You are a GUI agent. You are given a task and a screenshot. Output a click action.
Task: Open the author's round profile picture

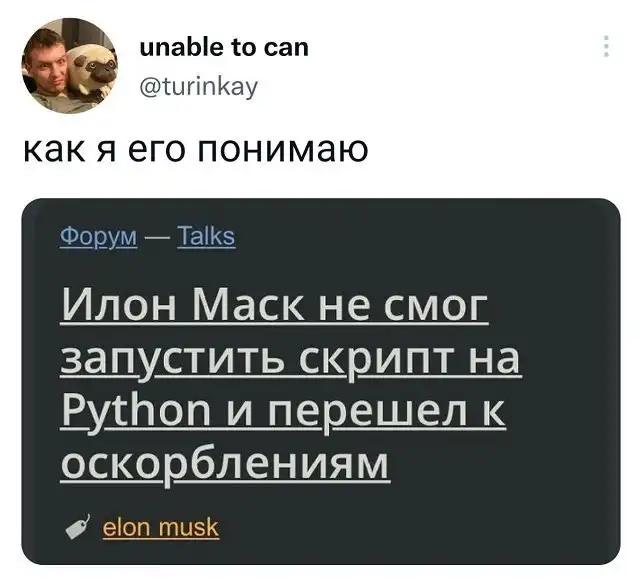(x=69, y=65)
